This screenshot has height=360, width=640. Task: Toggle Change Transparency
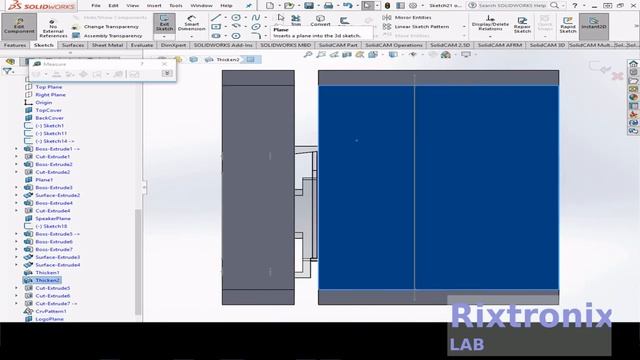[x=105, y=27]
